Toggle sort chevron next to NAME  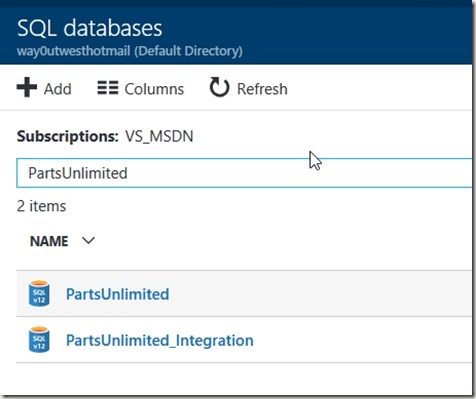[88, 241]
